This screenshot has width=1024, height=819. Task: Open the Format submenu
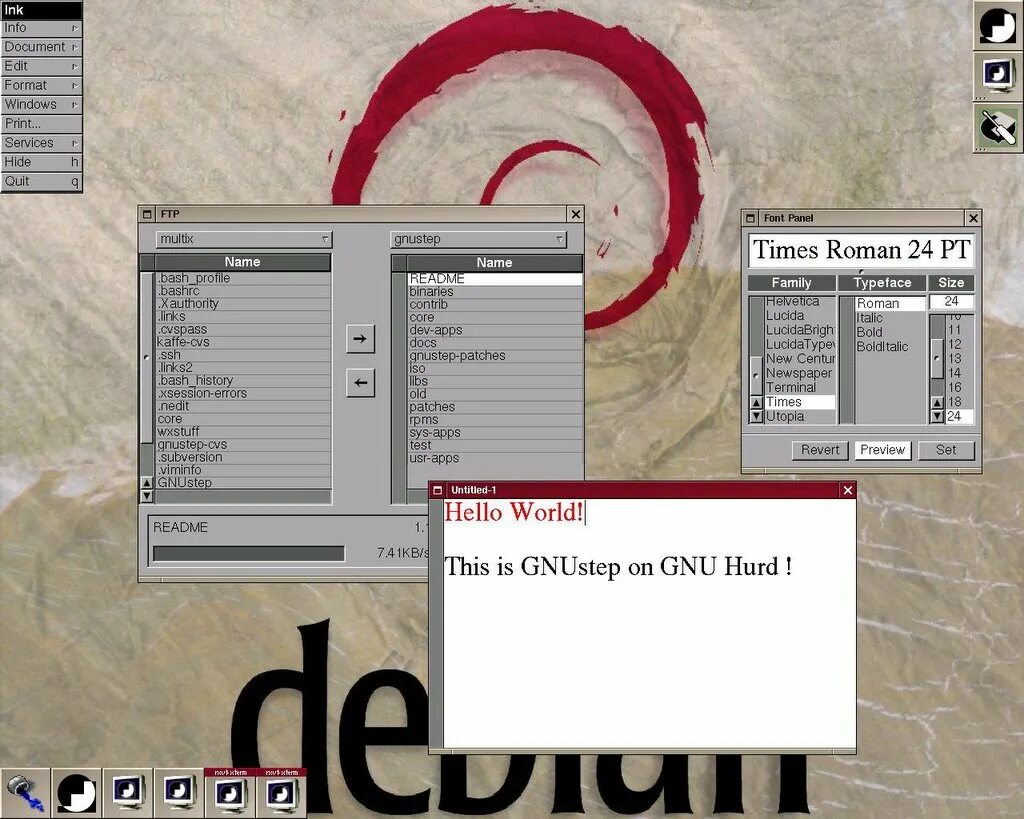click(x=41, y=86)
